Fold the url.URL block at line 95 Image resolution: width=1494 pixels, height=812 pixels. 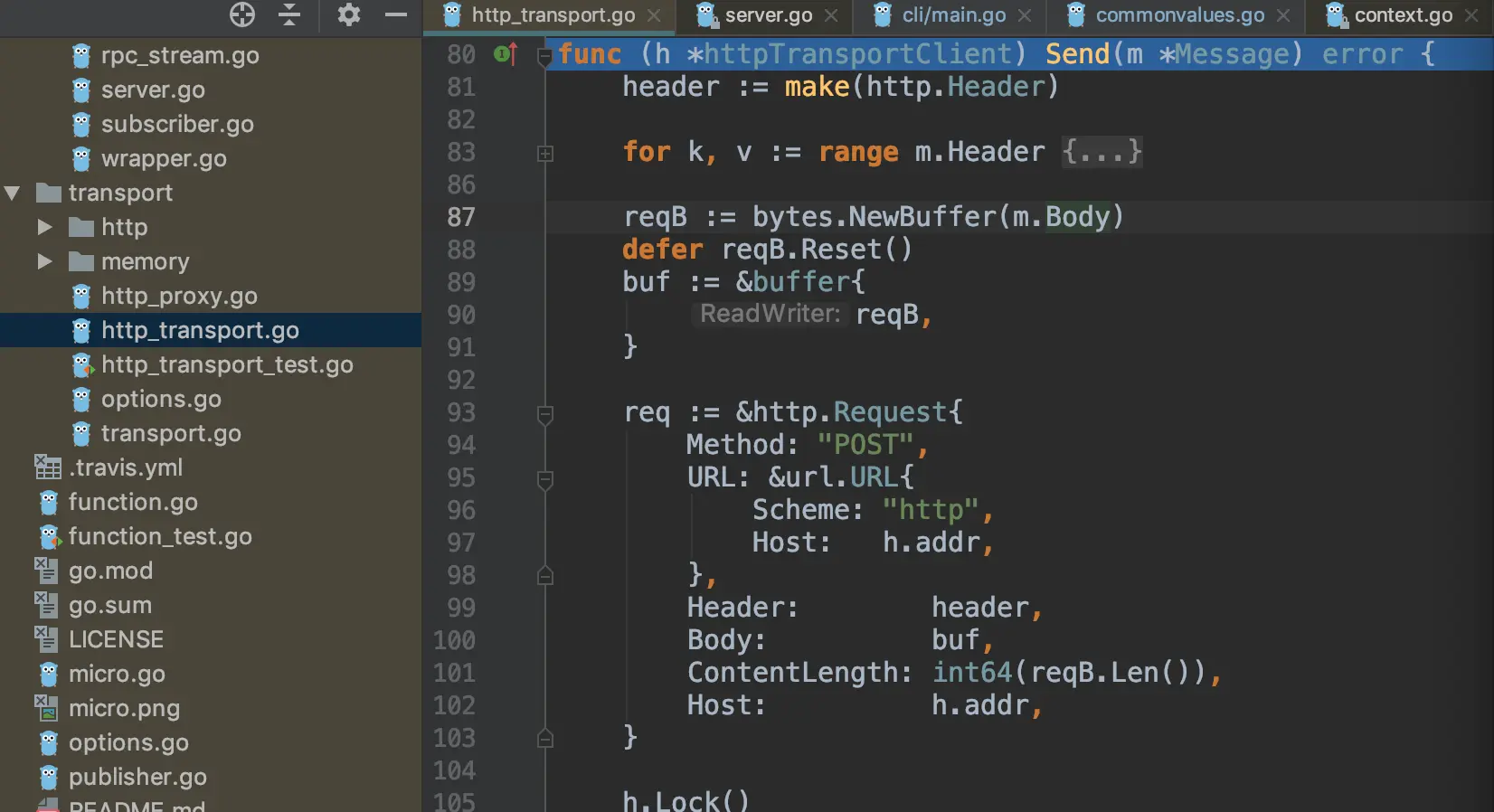coord(545,479)
